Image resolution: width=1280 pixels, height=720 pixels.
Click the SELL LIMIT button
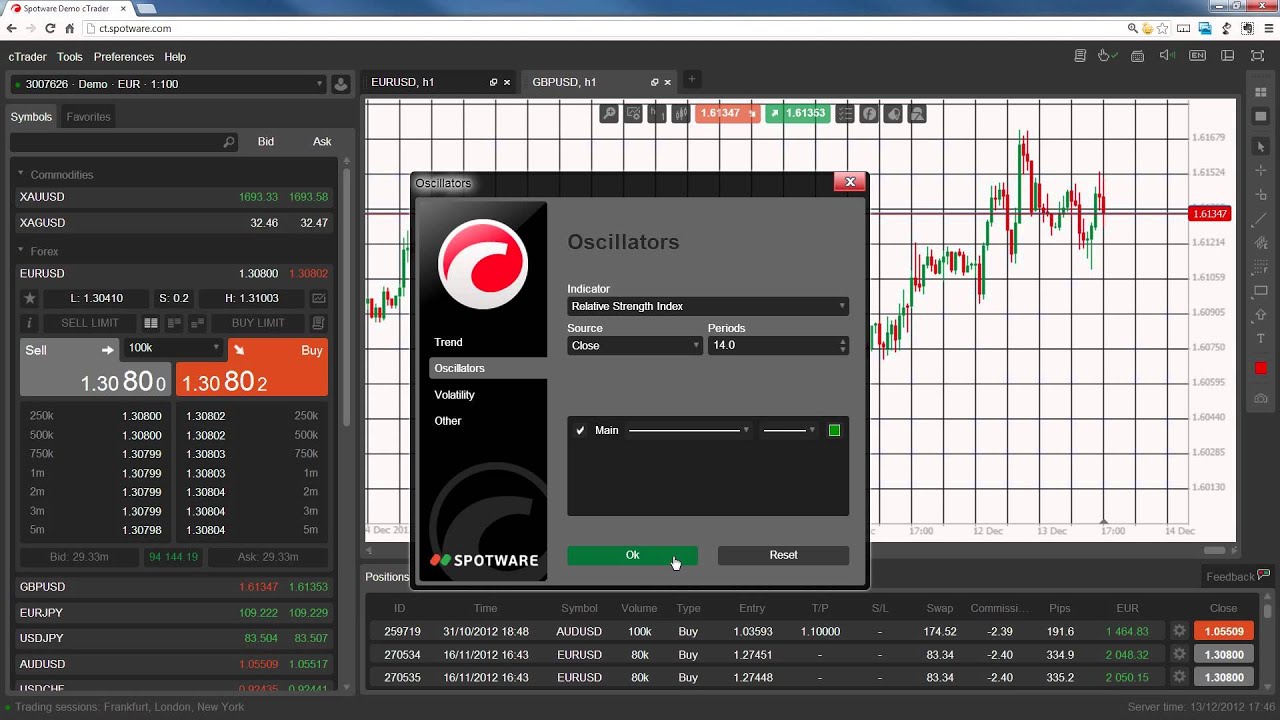point(89,323)
